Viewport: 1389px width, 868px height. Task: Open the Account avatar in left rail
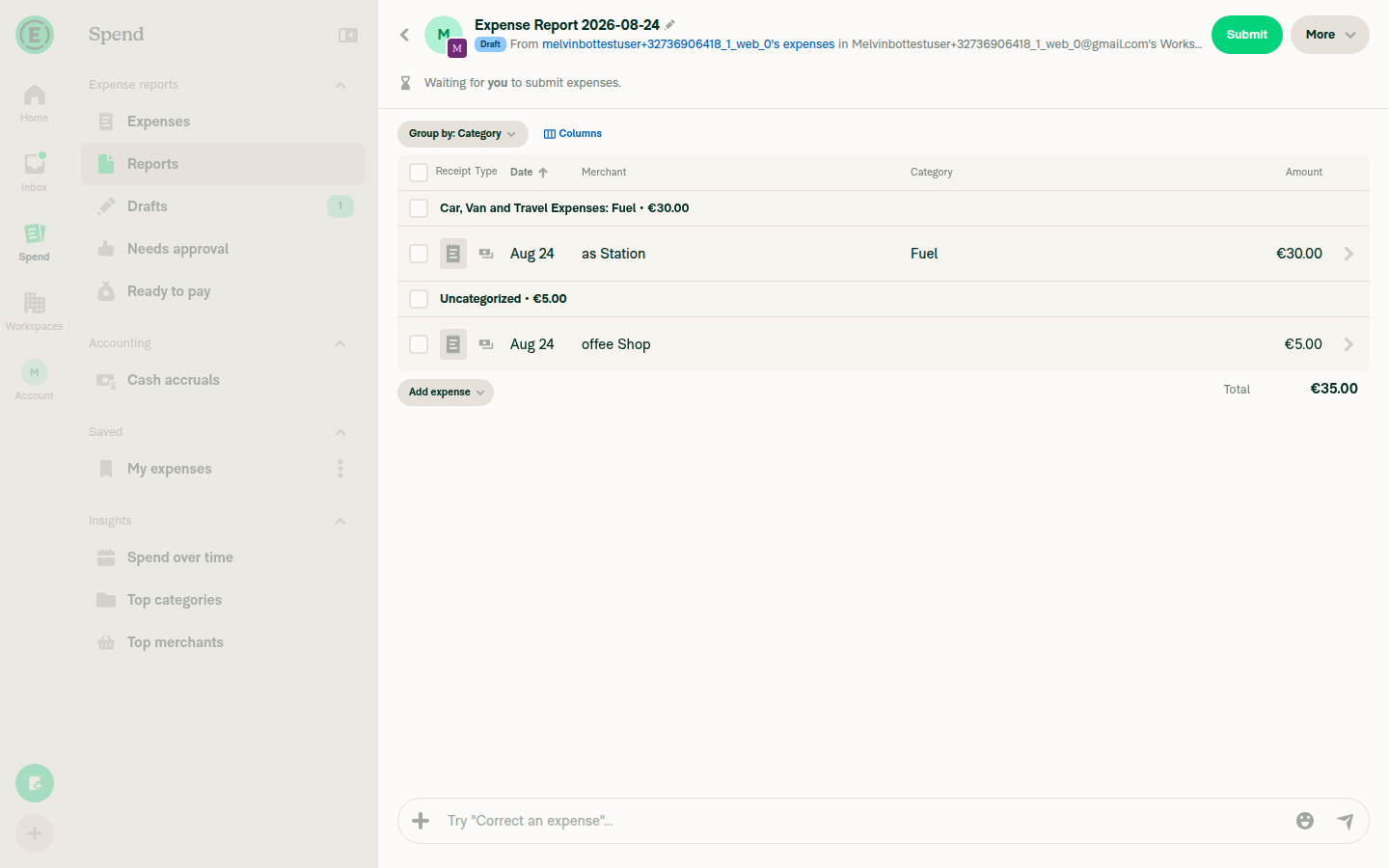pos(35,372)
